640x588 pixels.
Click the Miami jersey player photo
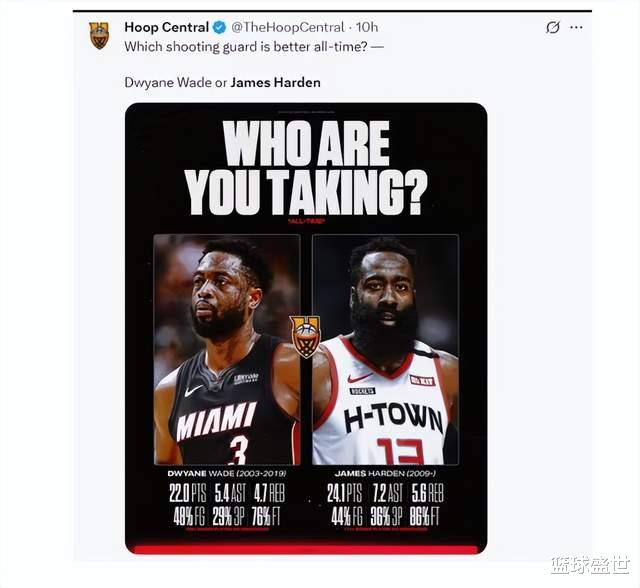[227, 349]
